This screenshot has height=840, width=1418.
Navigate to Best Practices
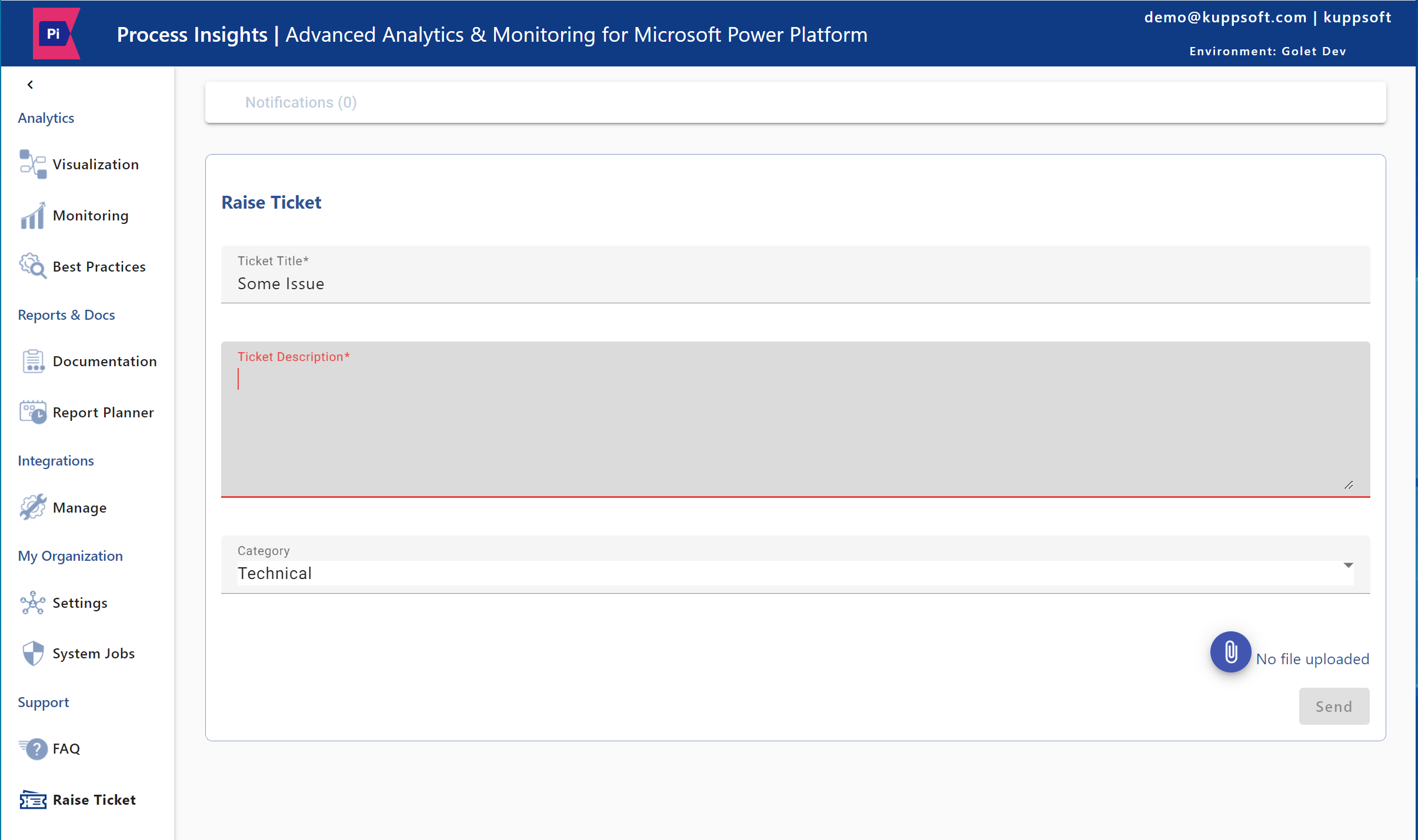tap(99, 267)
